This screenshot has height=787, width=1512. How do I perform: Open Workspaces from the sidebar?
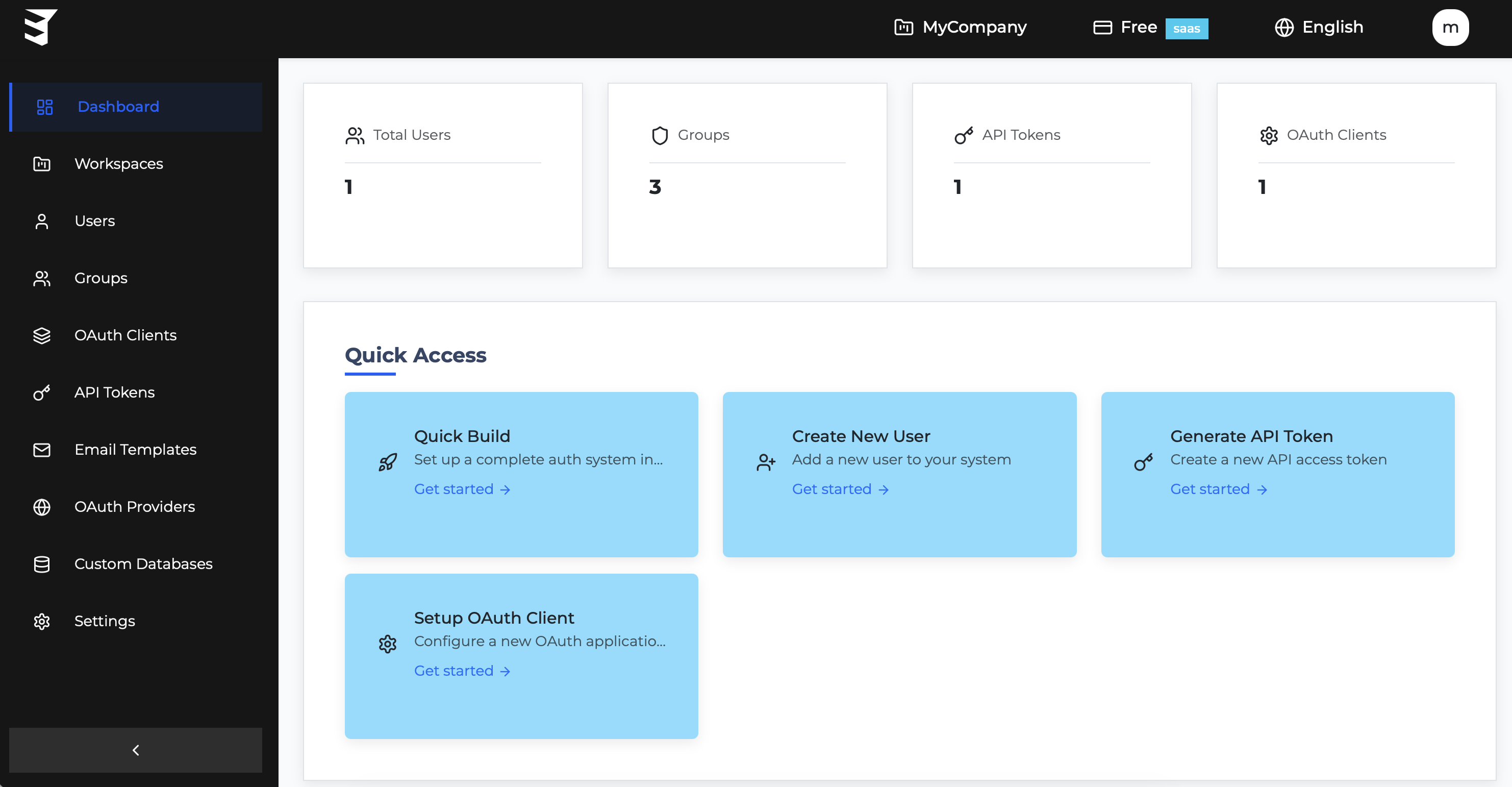point(136,164)
